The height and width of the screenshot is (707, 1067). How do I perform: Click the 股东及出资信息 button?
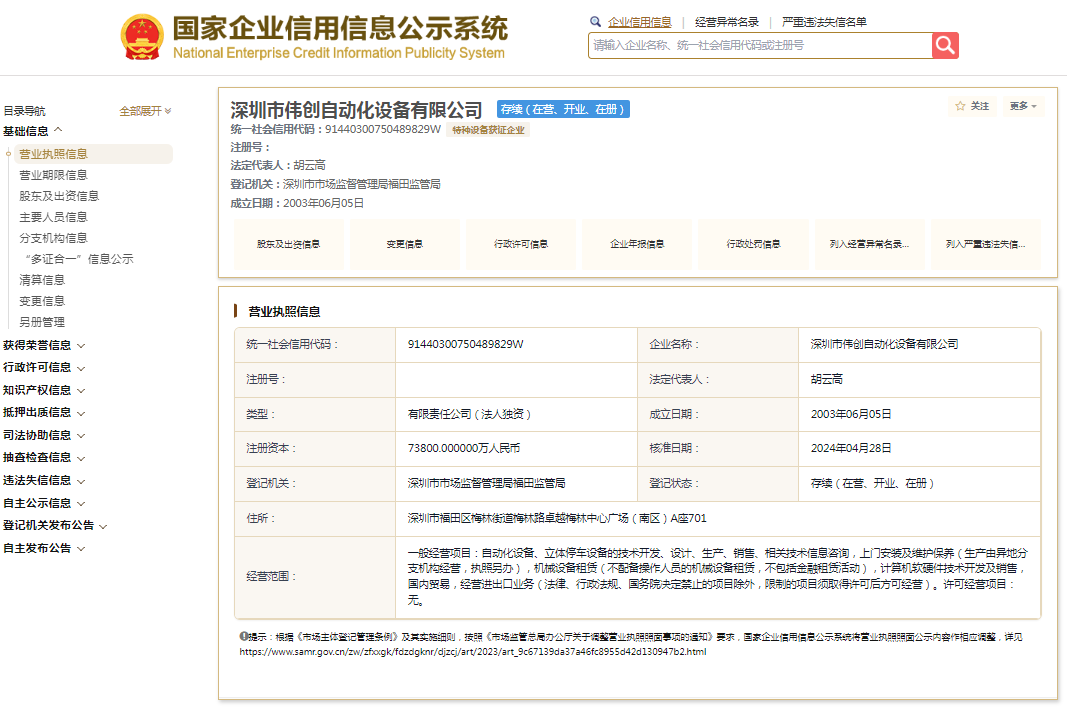(x=288, y=244)
